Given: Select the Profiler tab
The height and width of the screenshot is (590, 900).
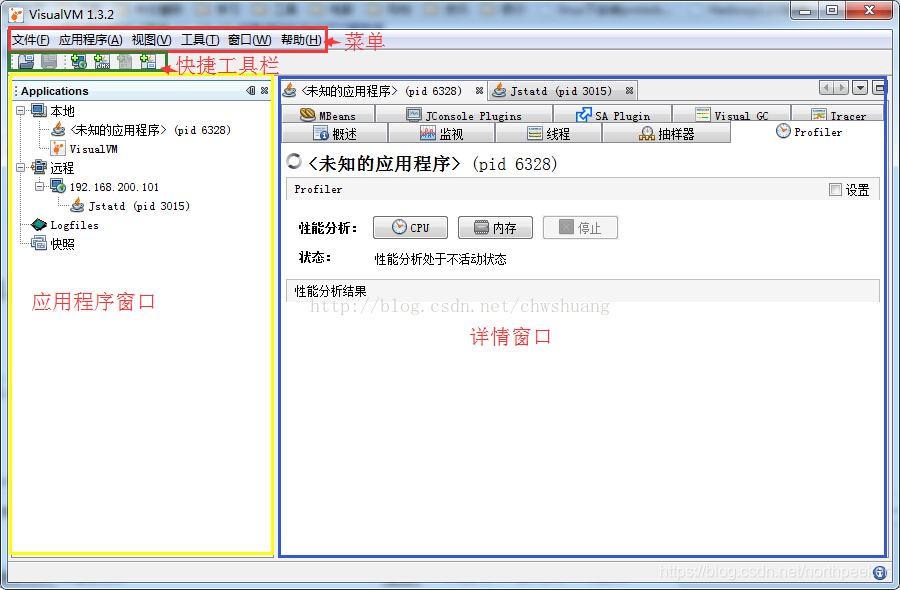Looking at the screenshot, I should (x=809, y=132).
